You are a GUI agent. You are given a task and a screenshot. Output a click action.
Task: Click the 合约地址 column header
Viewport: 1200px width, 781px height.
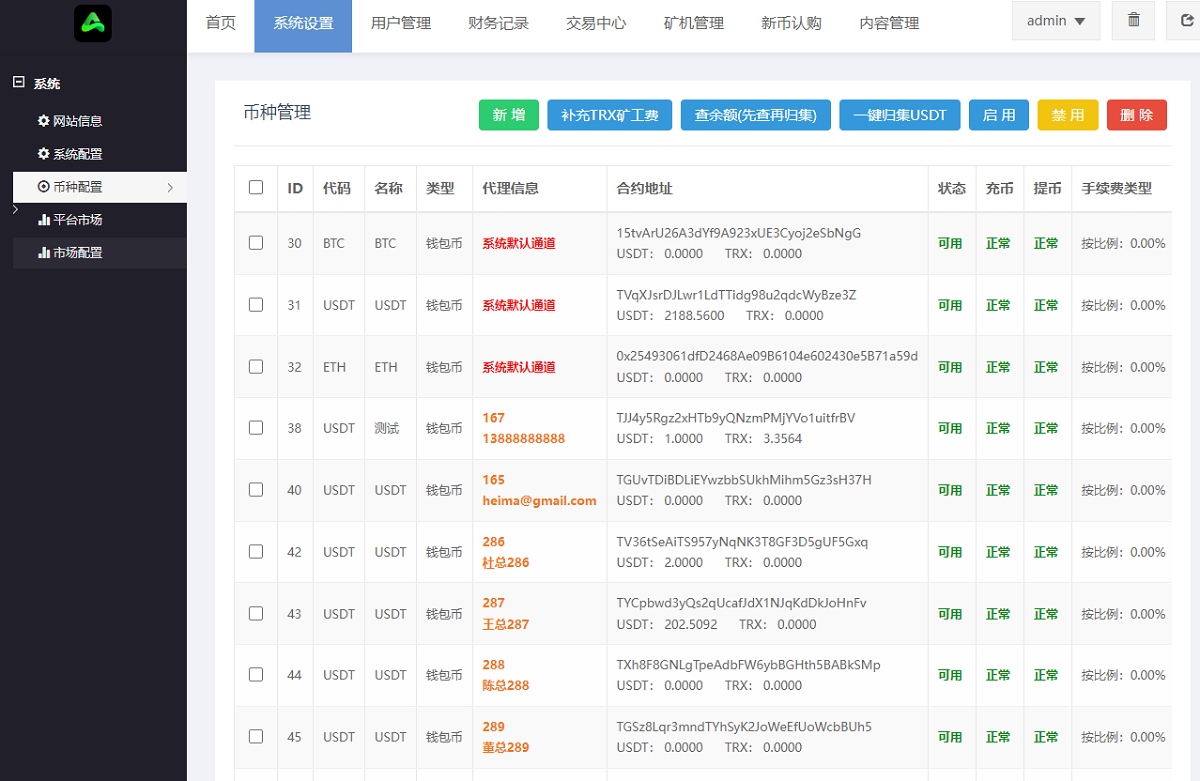(x=645, y=188)
